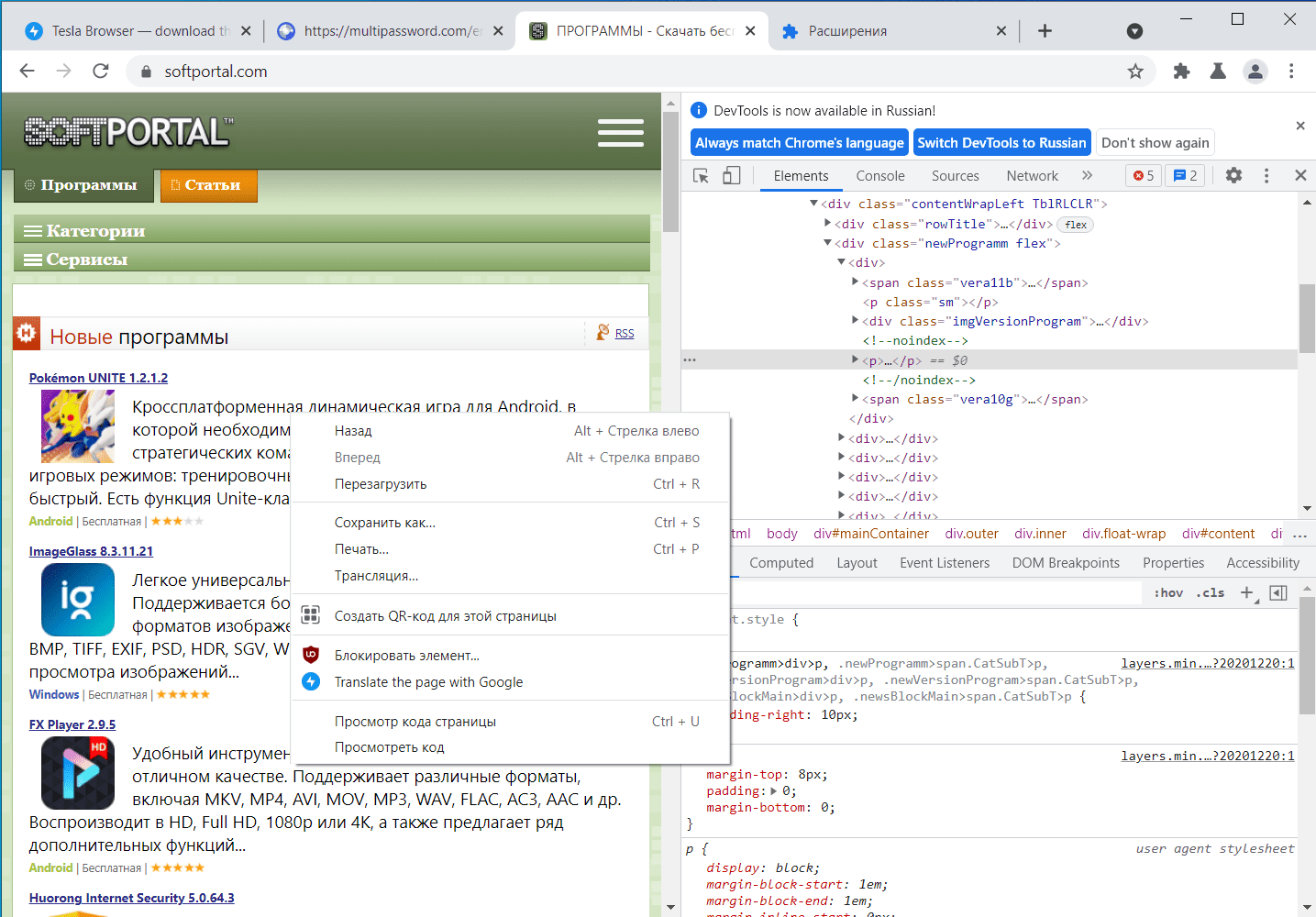This screenshot has width=1316, height=917.
Task: Expand the div class rowTitle node
Action: click(x=827, y=224)
